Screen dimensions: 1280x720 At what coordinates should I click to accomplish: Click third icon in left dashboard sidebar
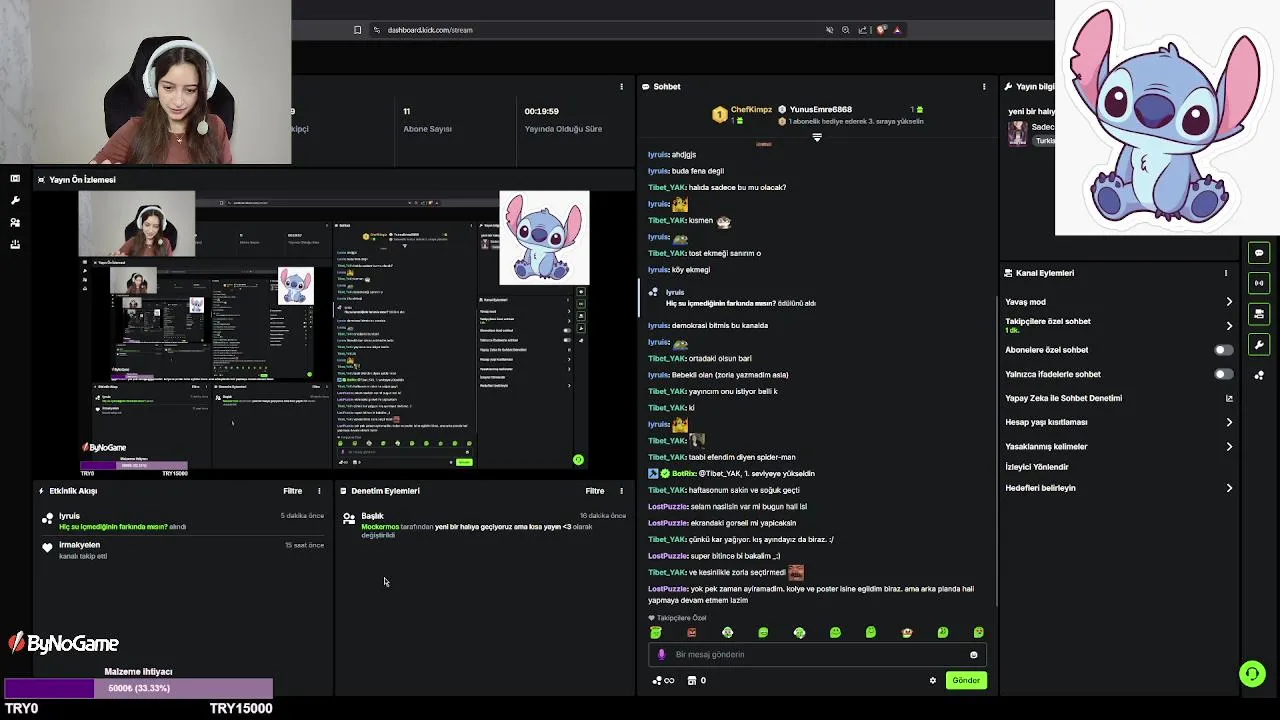(x=15, y=222)
